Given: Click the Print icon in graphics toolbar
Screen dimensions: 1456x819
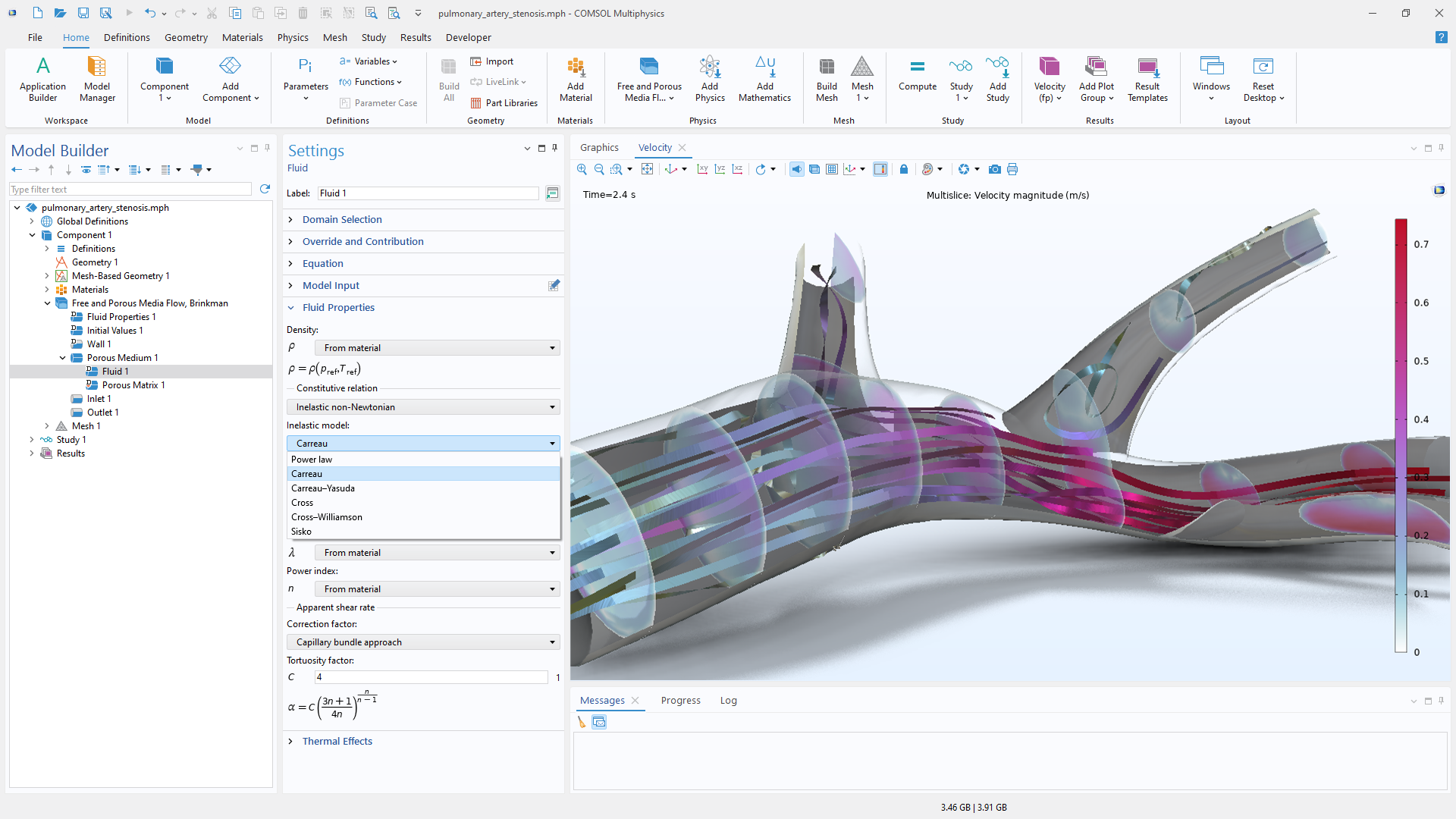Looking at the screenshot, I should coord(1012,169).
